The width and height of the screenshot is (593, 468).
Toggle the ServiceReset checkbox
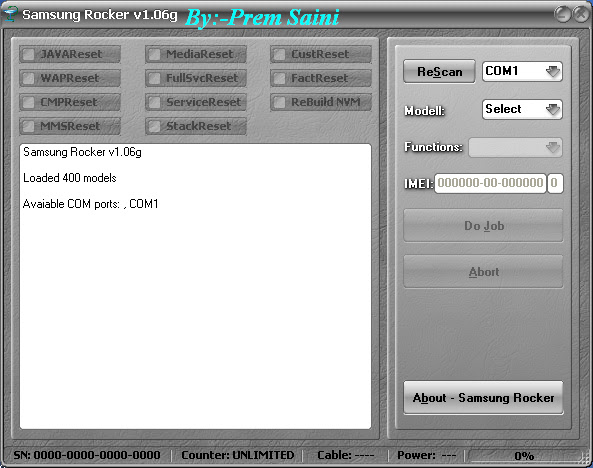[x=154, y=102]
